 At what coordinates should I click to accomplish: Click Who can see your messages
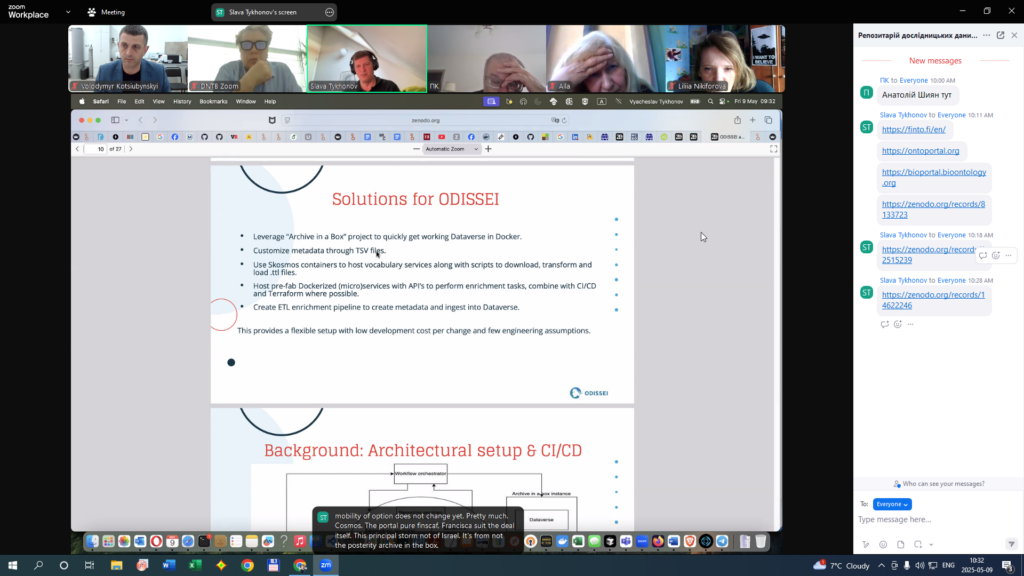pos(938,484)
